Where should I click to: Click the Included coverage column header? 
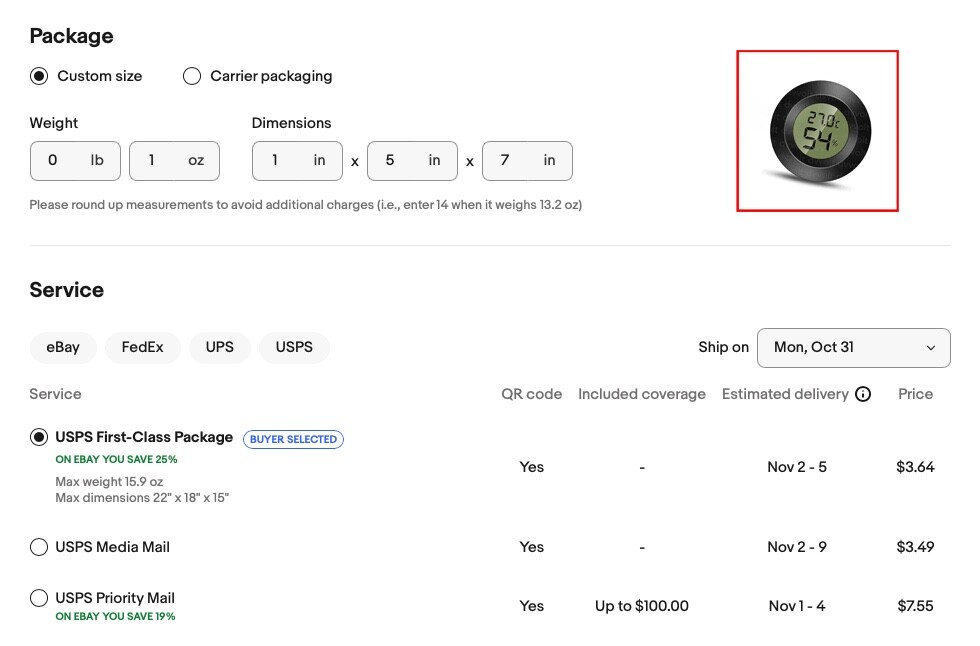[642, 394]
